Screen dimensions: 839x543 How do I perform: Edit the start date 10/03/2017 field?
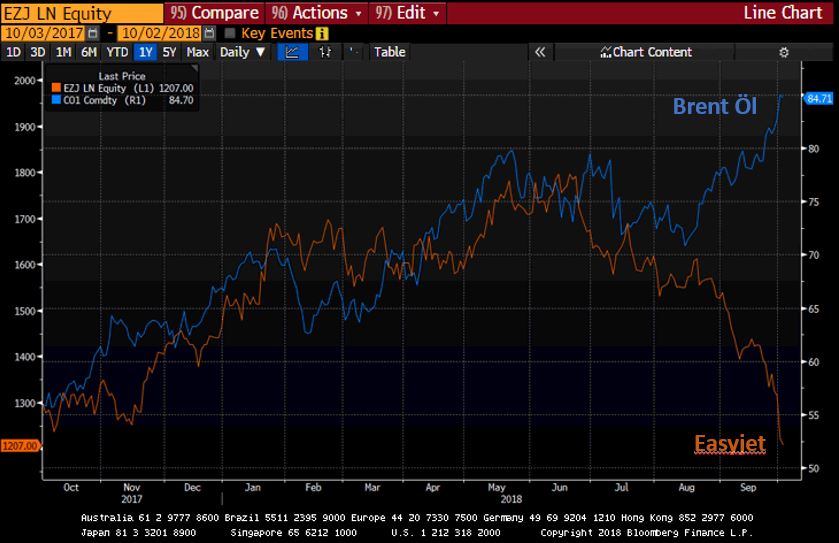tap(44, 33)
